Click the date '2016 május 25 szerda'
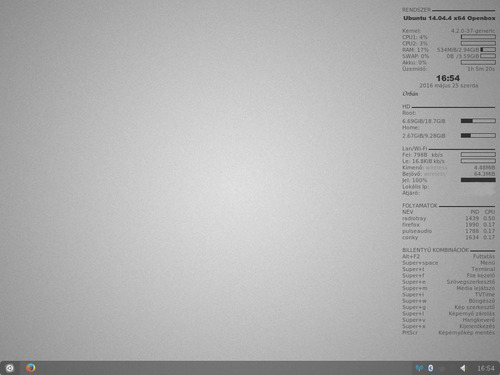Image resolution: width=500 pixels, height=375 pixels. pos(449,86)
